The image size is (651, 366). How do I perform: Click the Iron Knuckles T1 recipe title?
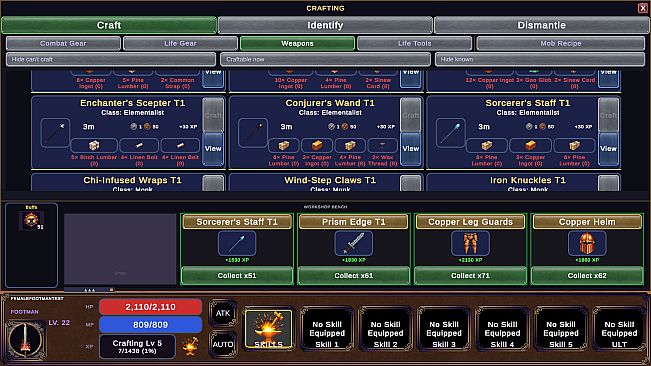click(528, 180)
